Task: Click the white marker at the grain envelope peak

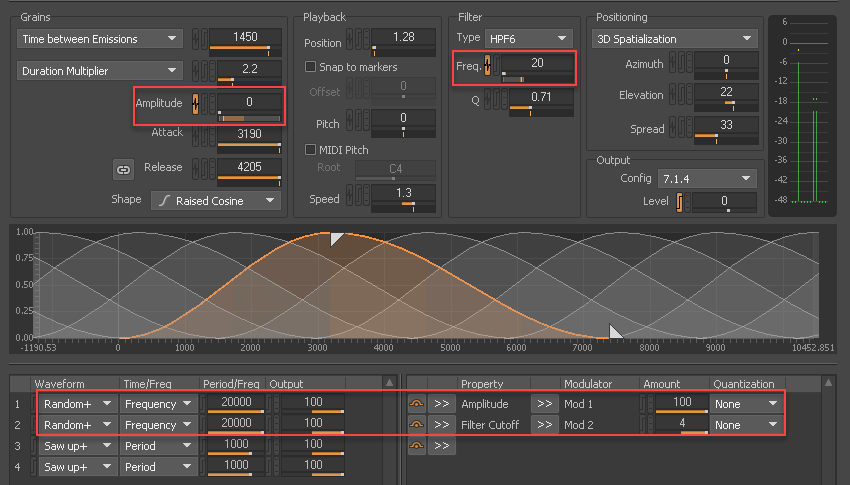Action: click(336, 238)
